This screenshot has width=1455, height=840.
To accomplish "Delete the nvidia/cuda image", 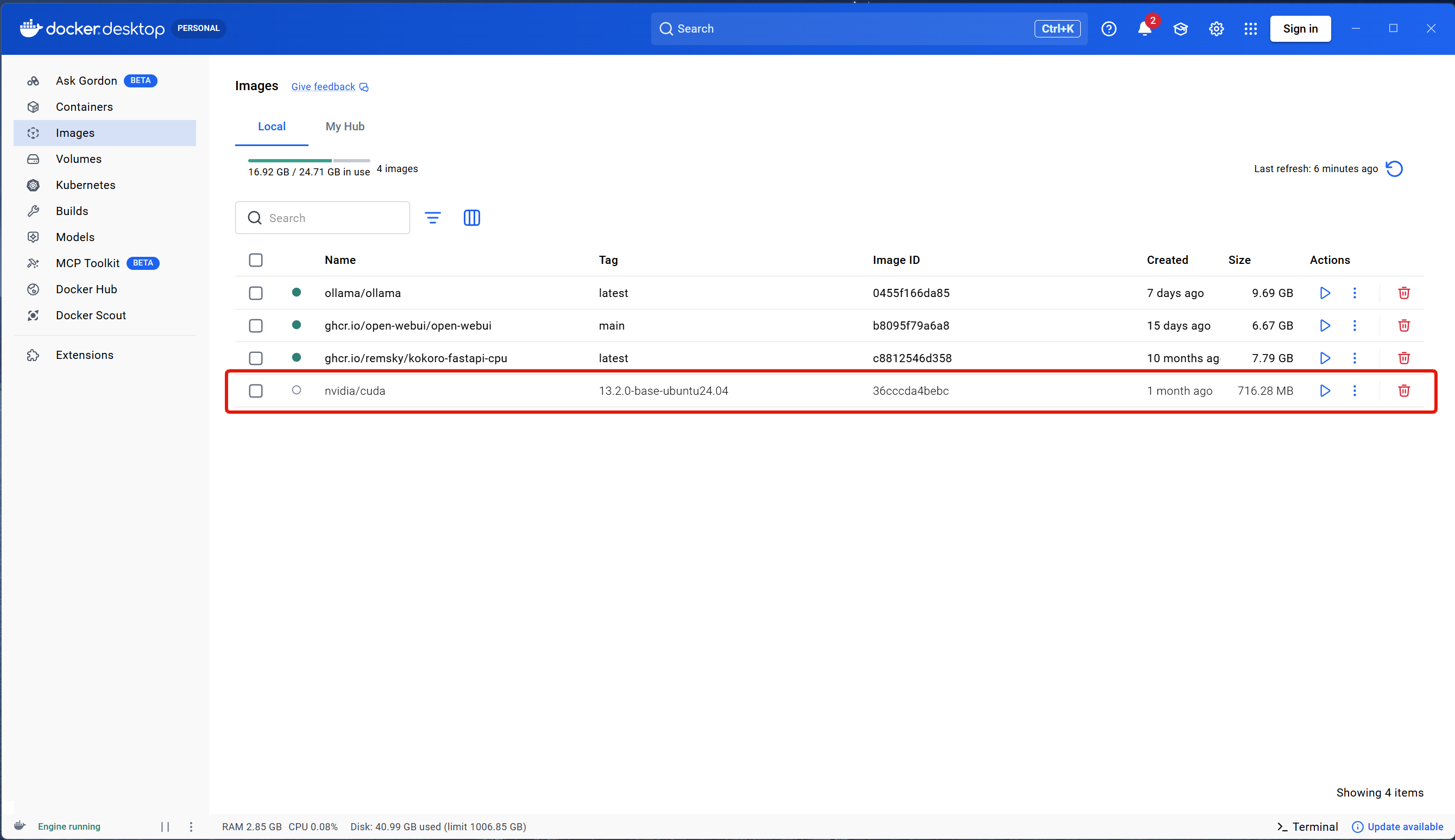I will coord(1403,390).
